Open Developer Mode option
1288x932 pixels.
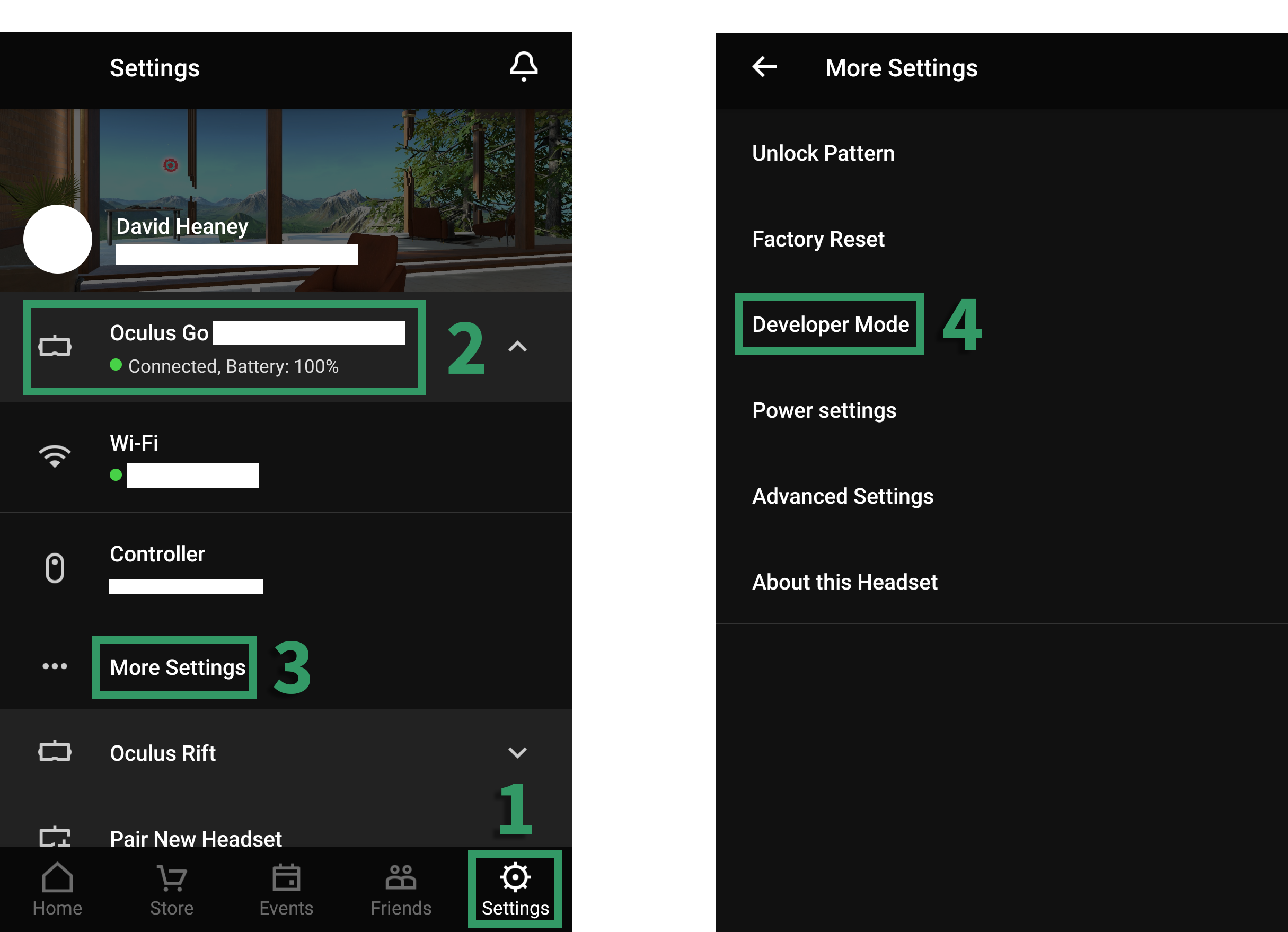(830, 324)
